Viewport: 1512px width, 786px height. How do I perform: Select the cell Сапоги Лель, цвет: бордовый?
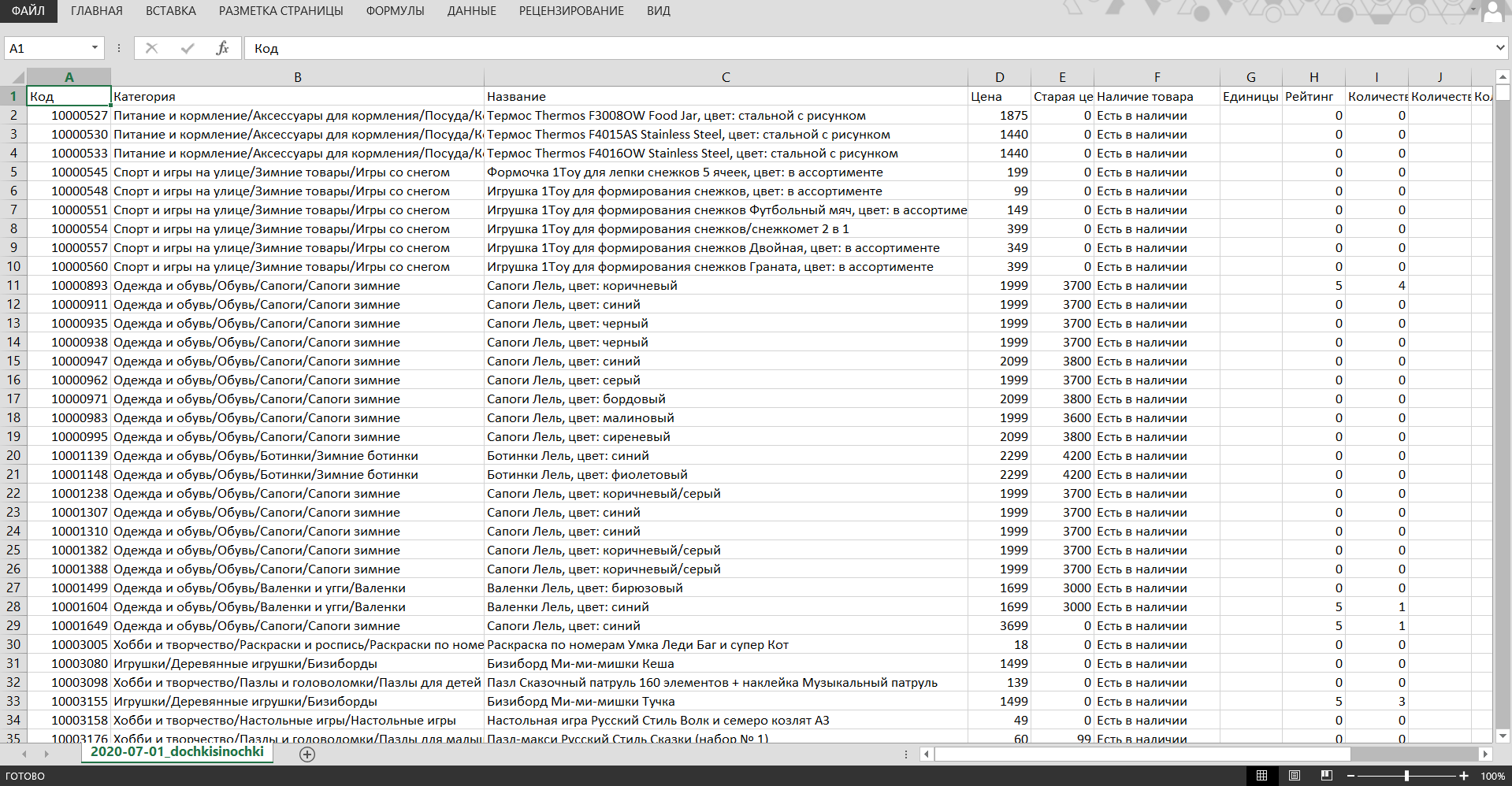tap(726, 399)
